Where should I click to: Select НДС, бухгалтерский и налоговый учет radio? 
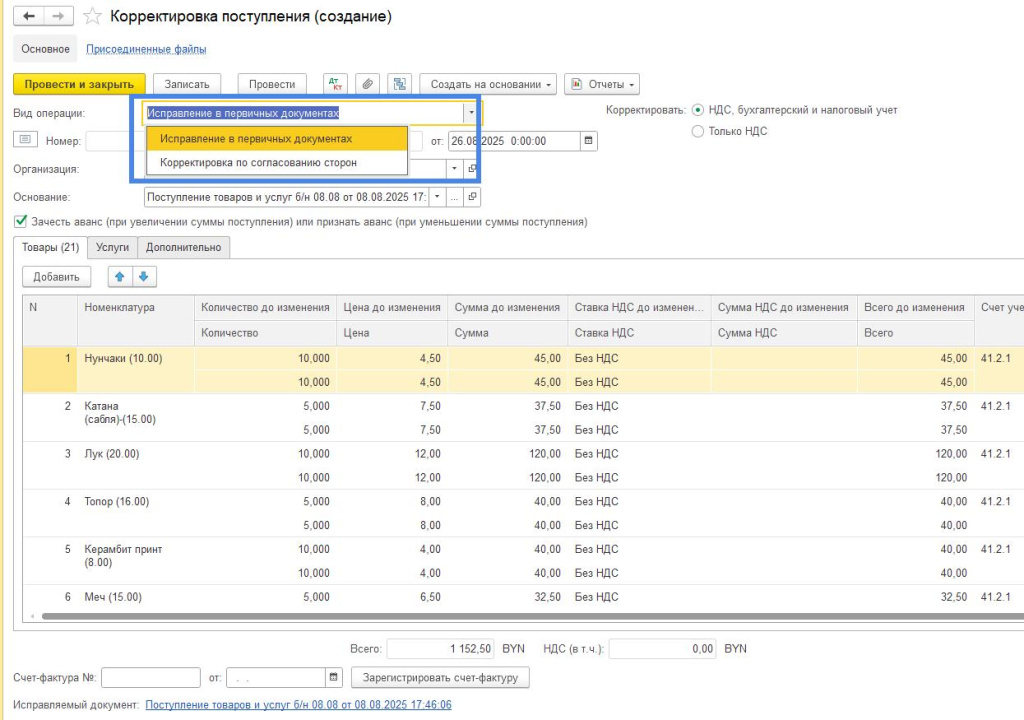697,110
